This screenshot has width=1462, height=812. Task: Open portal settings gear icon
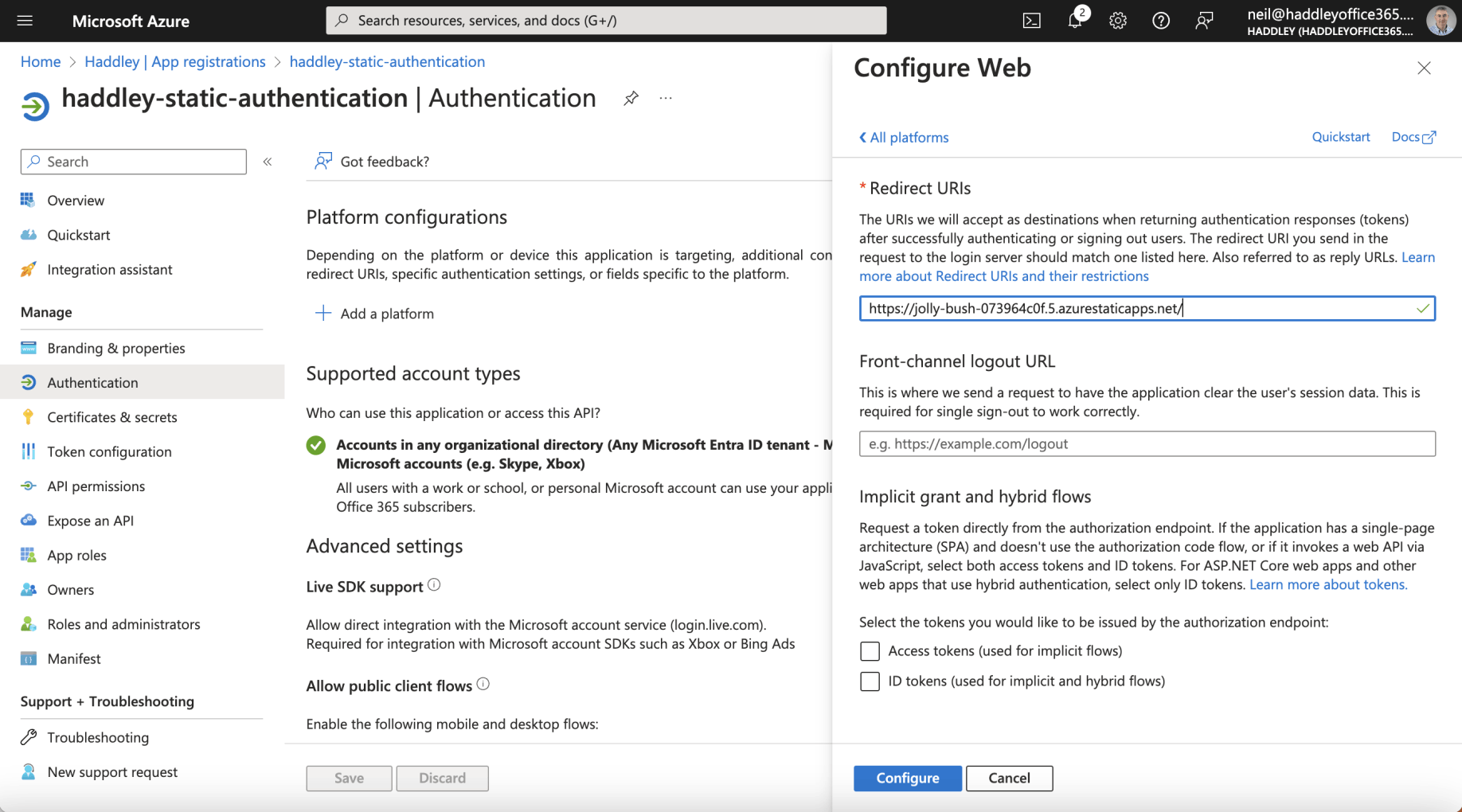[1118, 21]
